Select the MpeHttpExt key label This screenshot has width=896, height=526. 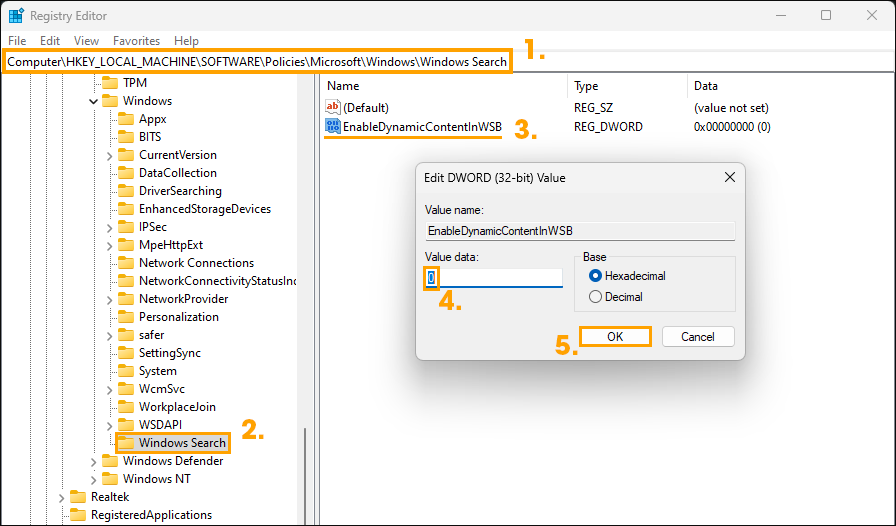click(x=171, y=245)
